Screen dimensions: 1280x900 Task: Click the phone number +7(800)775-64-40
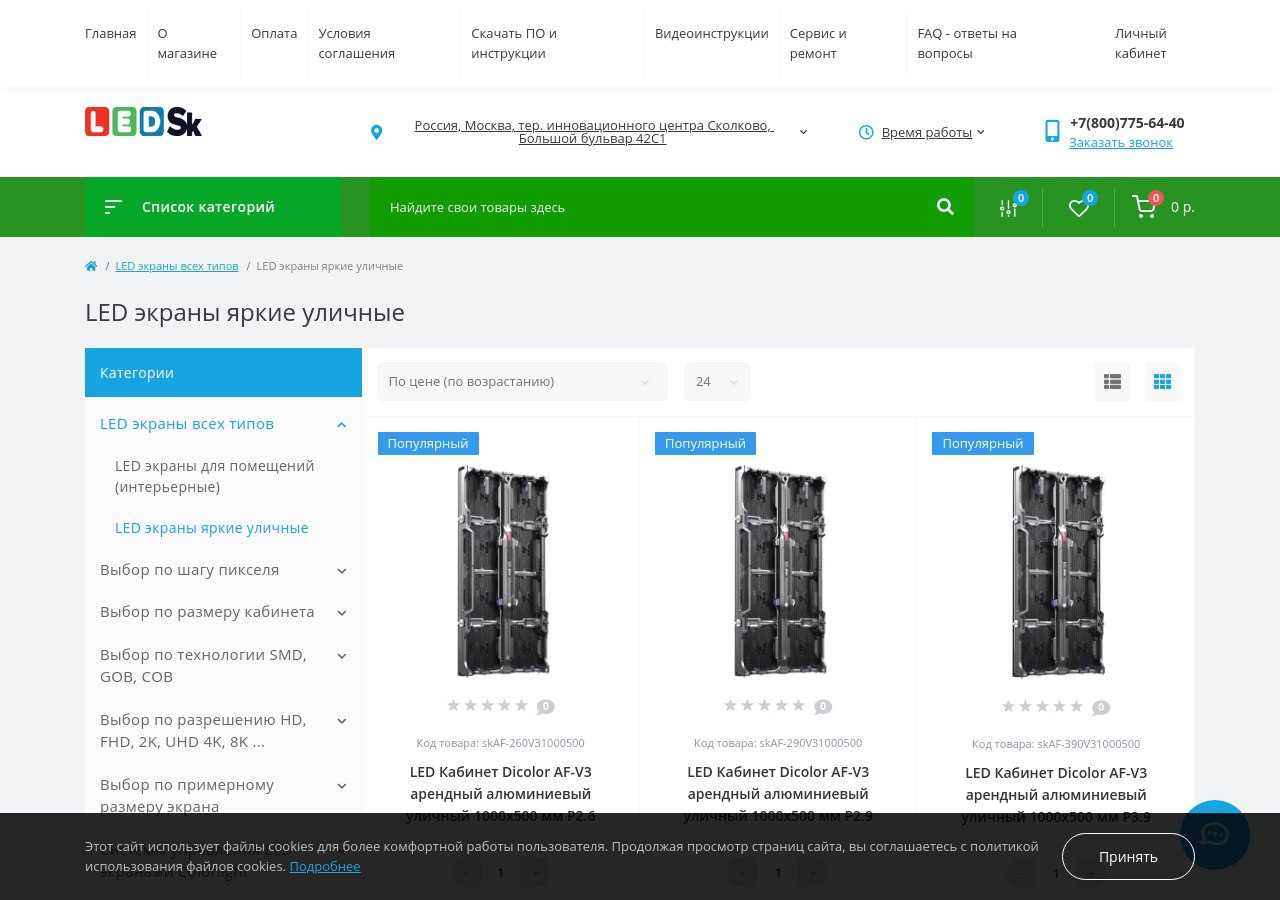click(x=1127, y=123)
